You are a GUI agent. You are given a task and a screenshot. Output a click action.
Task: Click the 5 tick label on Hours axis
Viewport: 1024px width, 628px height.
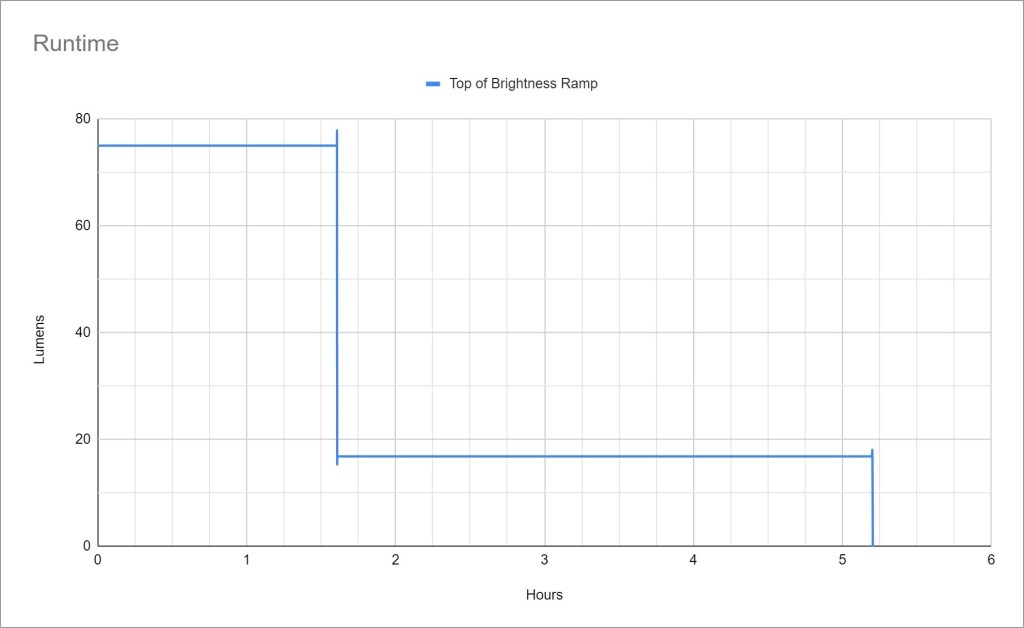pos(842,560)
